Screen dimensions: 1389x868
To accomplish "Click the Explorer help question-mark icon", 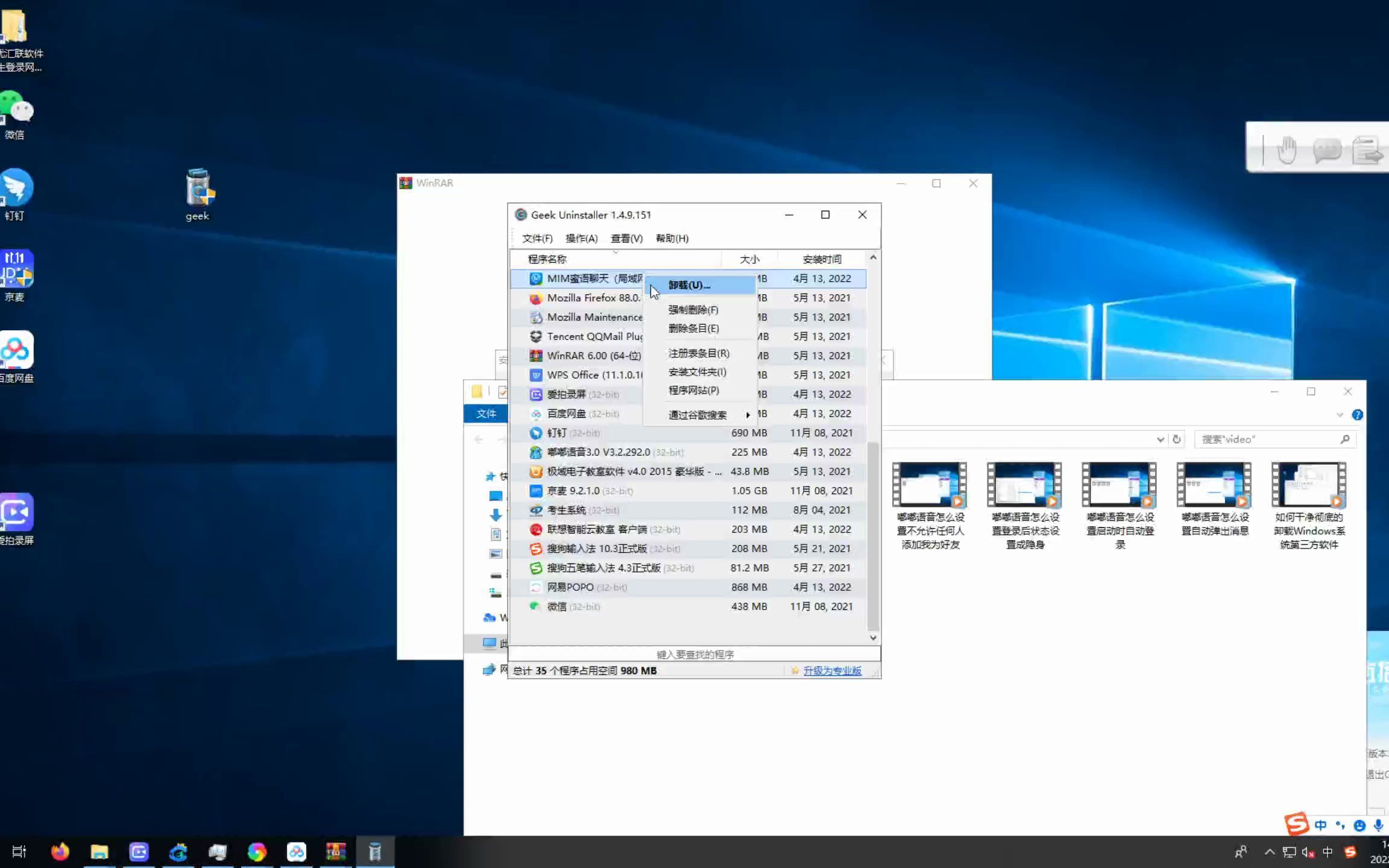I will pos(1357,415).
